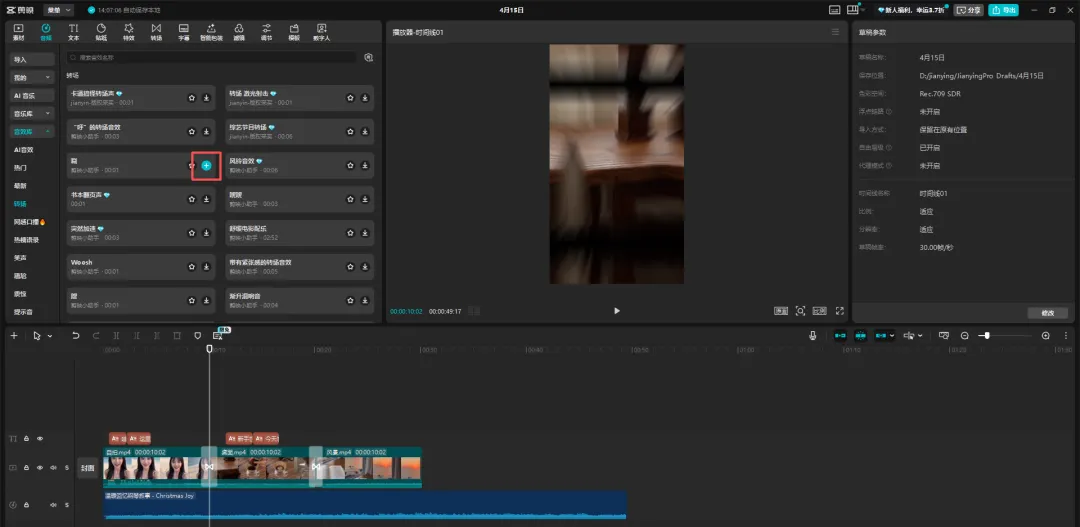Viewport: 1080px width, 527px height.
Task: Toggle visibility eye on the text track
Action: point(40,438)
